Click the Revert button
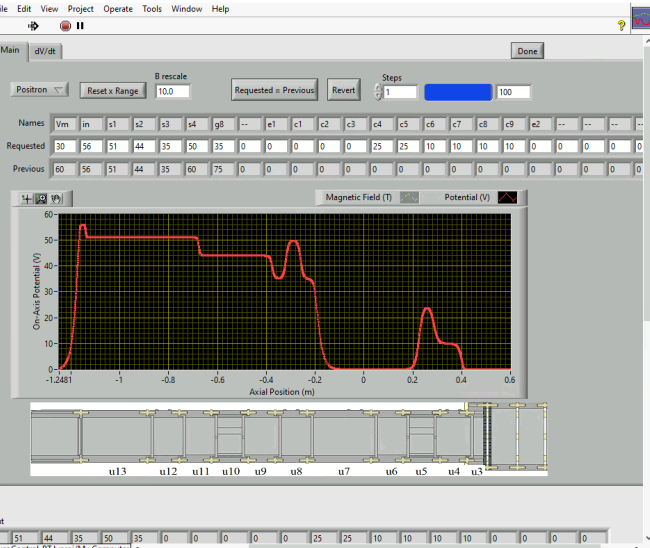Screen dimensions: 650x548 click(x=343, y=90)
